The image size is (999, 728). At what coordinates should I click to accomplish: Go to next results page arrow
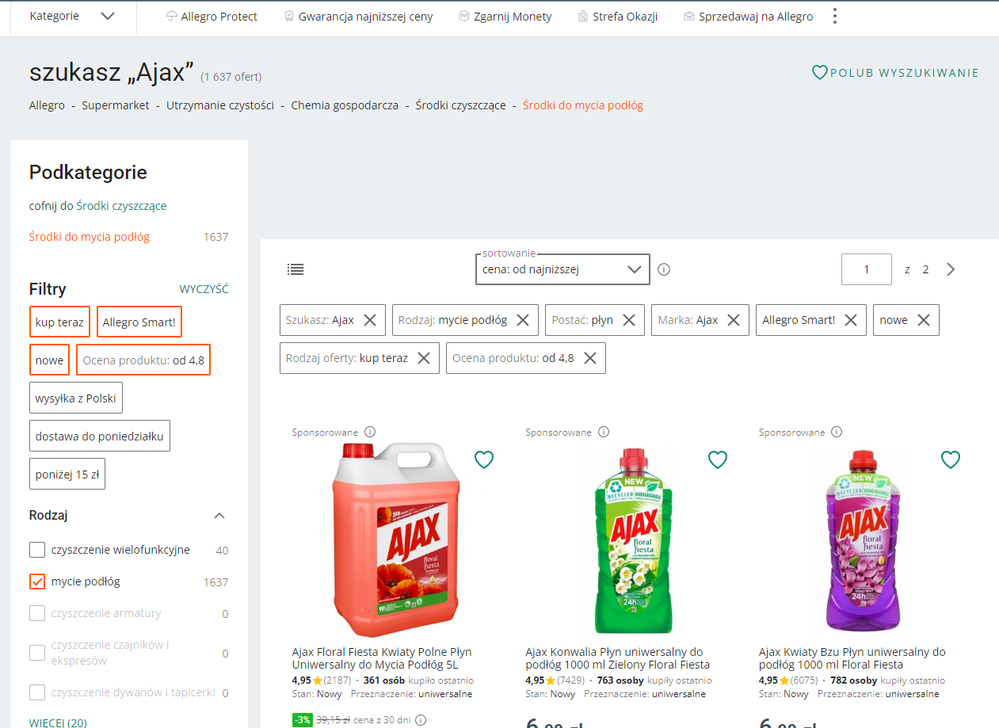(951, 269)
